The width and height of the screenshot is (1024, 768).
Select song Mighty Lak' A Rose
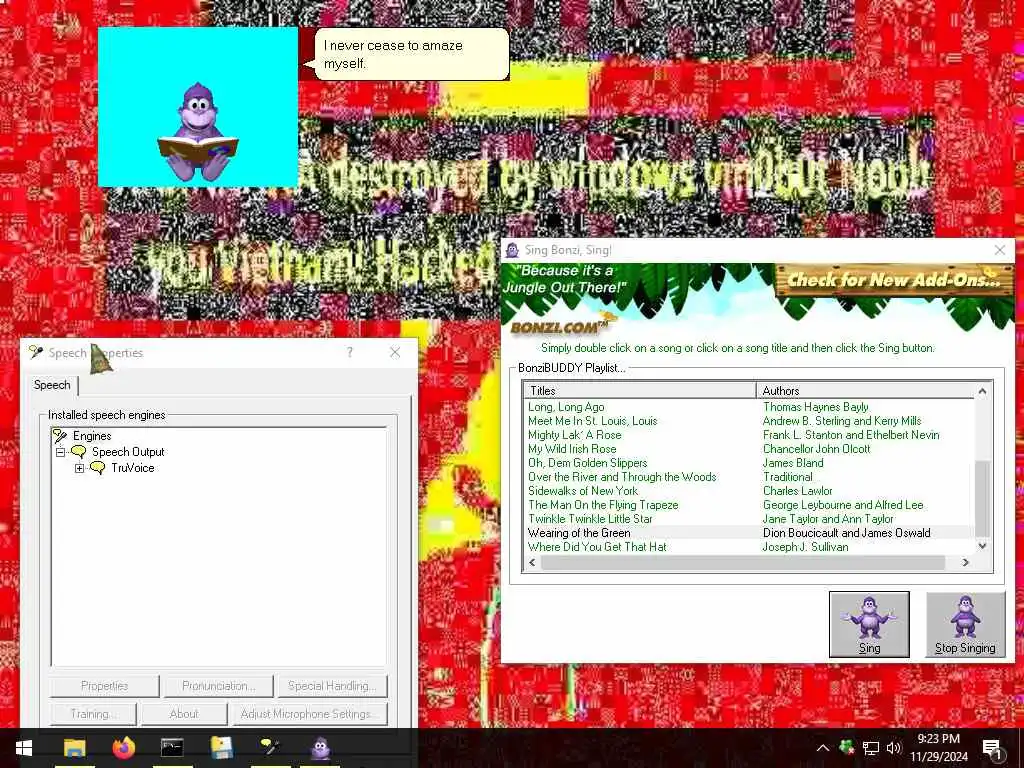[575, 435]
